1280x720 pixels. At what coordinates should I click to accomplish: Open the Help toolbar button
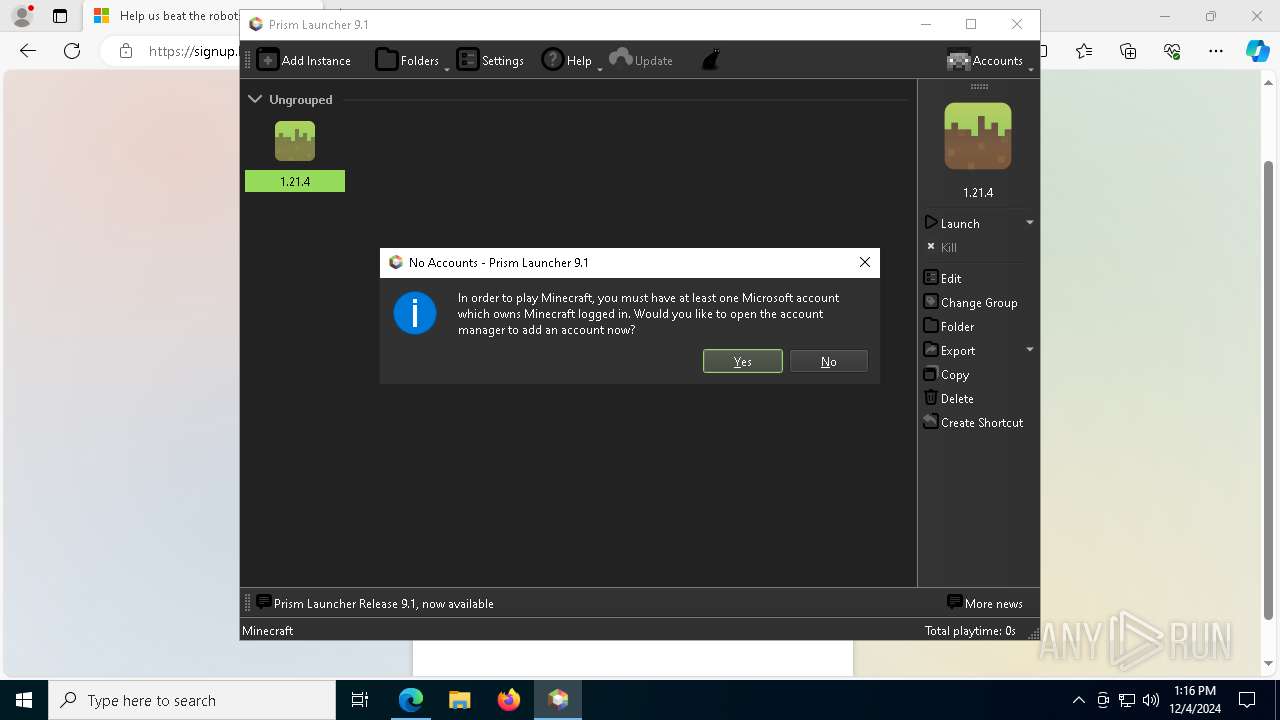(567, 60)
